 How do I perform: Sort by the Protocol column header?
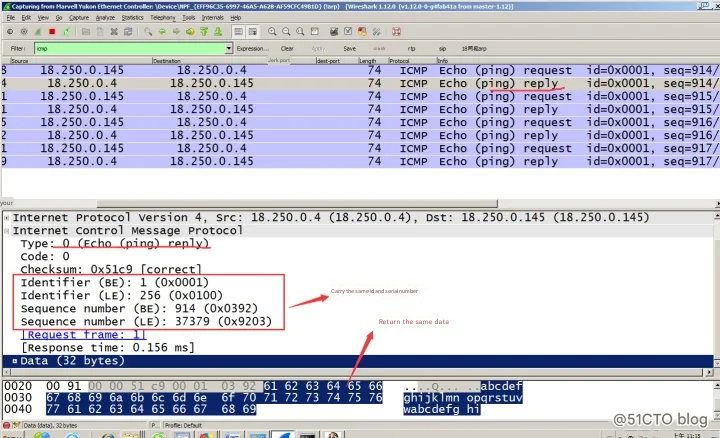[412, 61]
